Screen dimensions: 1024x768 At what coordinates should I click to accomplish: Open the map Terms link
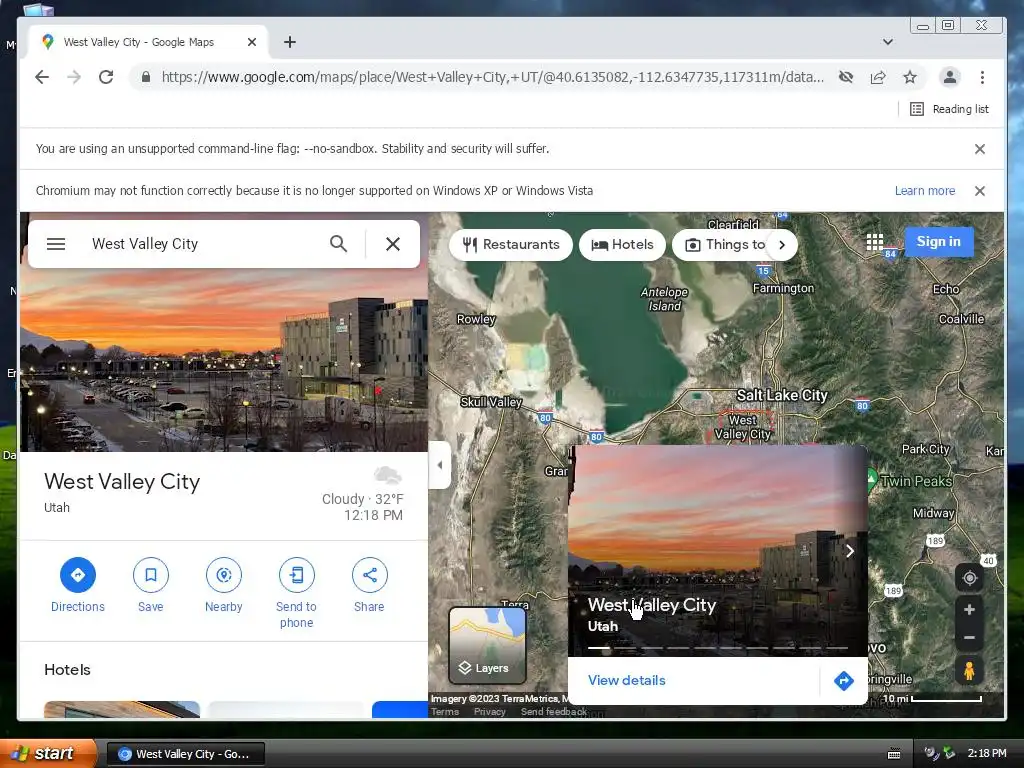[445, 712]
